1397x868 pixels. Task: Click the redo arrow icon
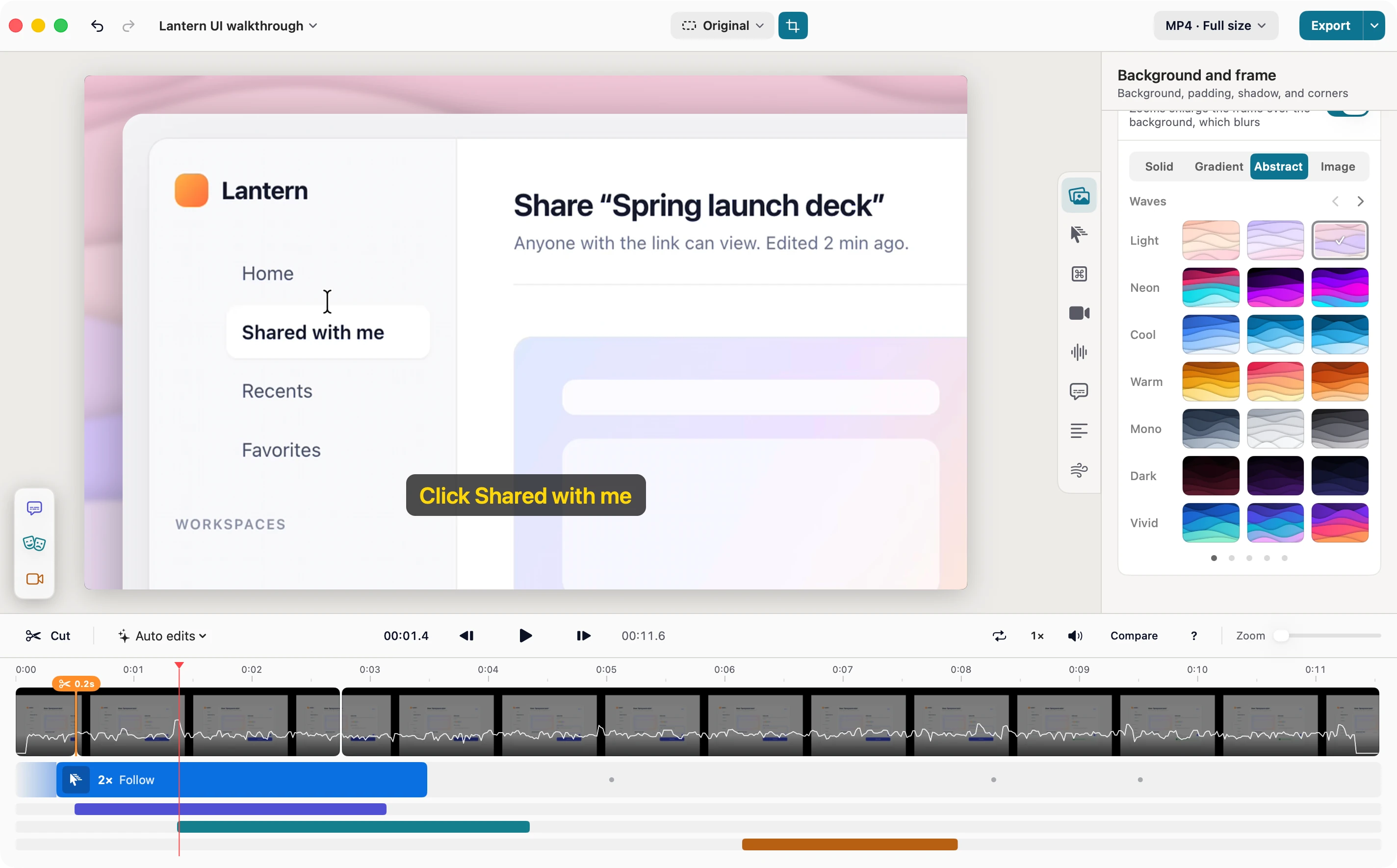click(129, 26)
